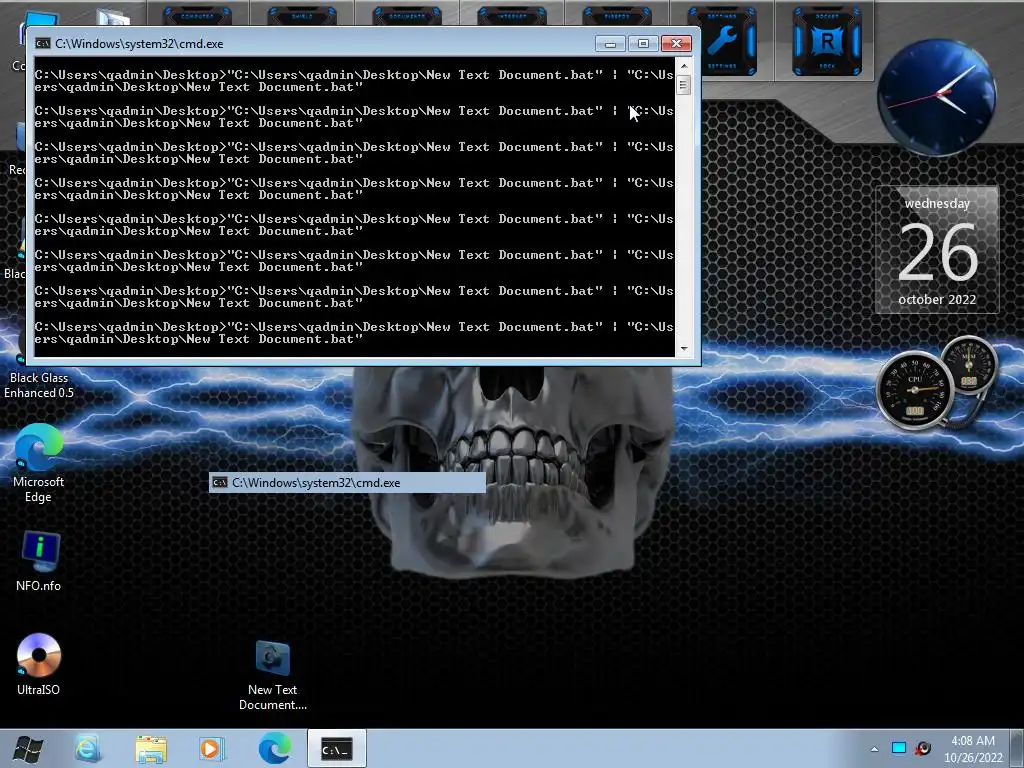This screenshot has height=768, width=1024.
Task: Click the cmd scrollbar thumb
Action: 684,85
